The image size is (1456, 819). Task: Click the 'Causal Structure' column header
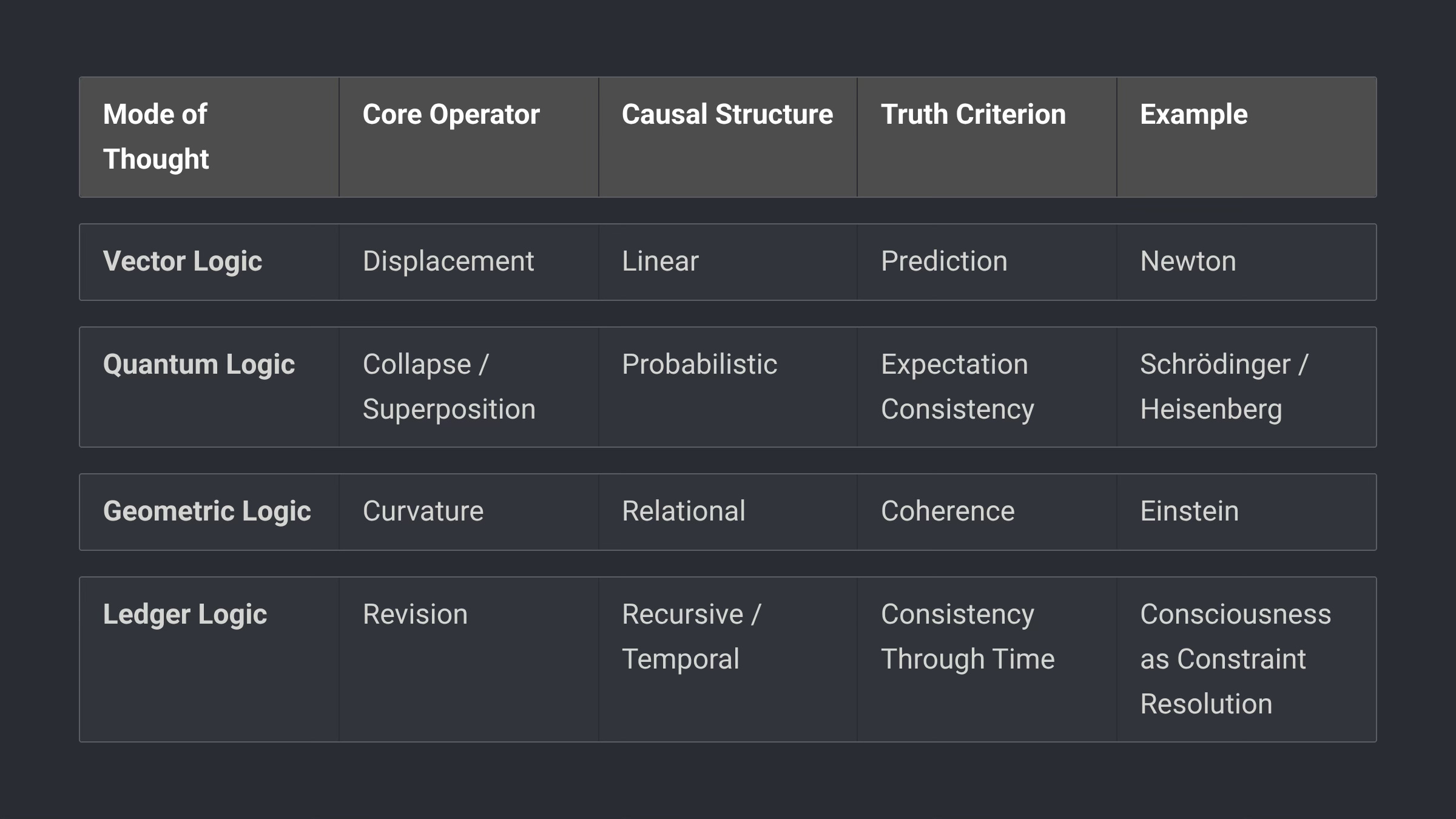728,137
